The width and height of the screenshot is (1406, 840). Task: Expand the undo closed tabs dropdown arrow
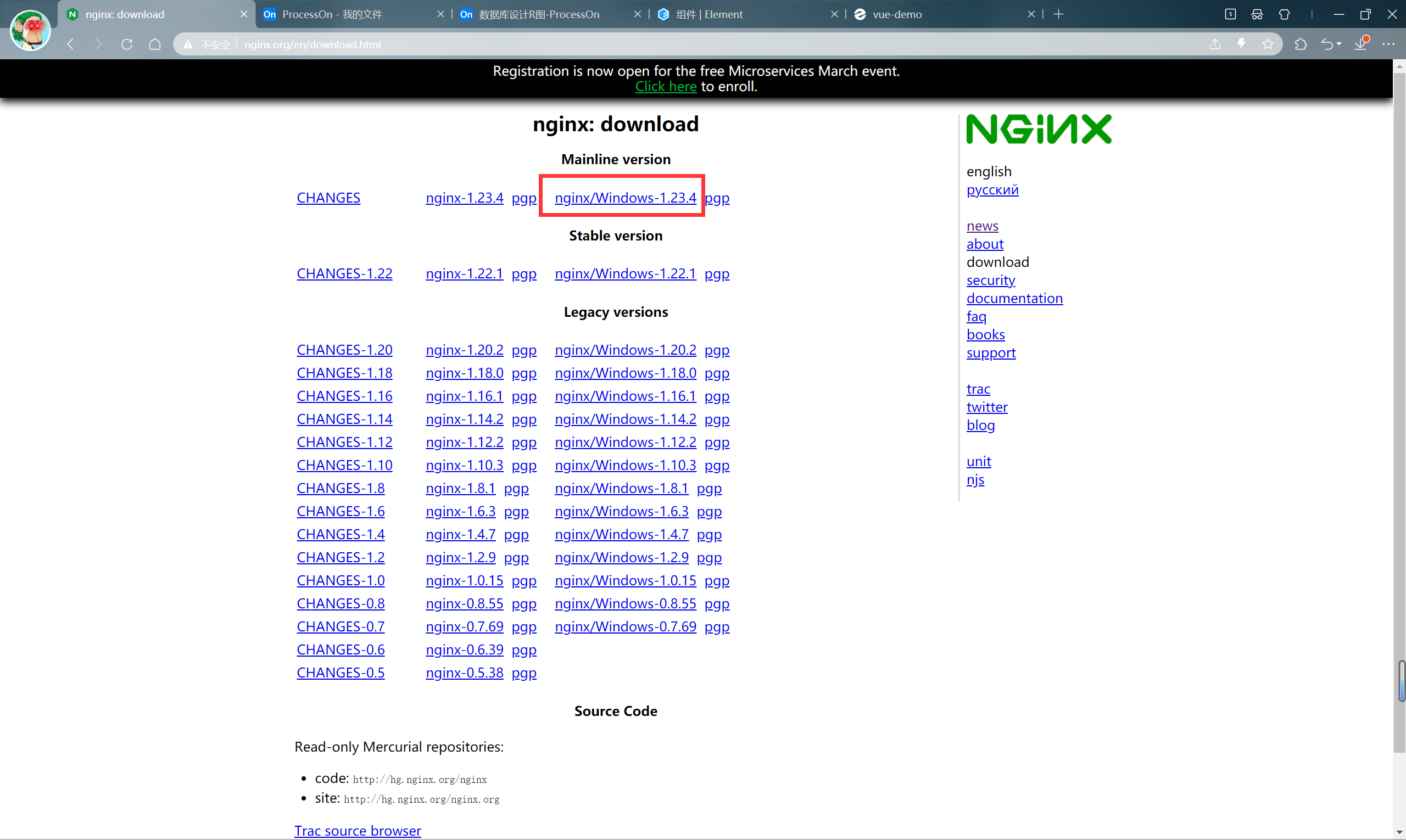tap(1339, 44)
